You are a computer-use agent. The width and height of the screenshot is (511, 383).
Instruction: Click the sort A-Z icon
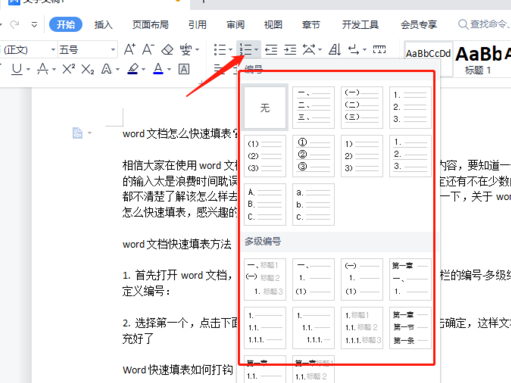(x=335, y=50)
